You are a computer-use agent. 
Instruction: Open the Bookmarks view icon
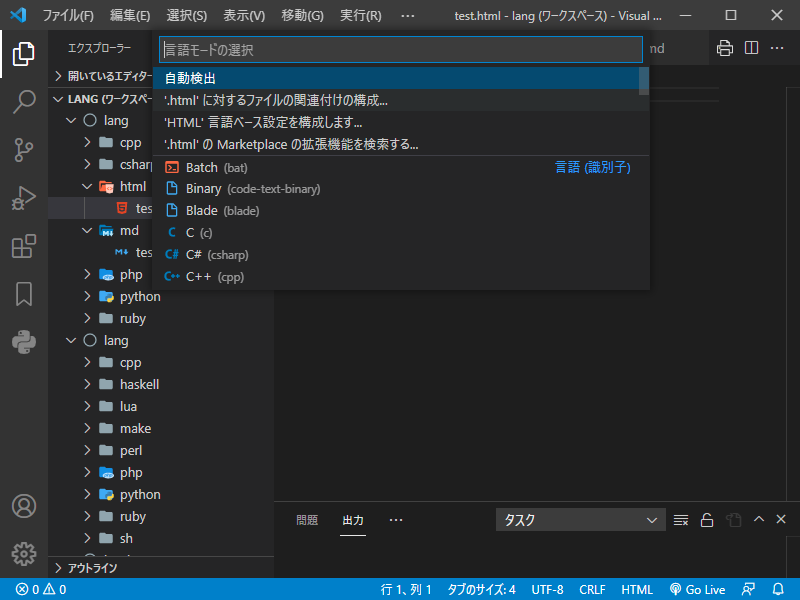click(x=23, y=294)
